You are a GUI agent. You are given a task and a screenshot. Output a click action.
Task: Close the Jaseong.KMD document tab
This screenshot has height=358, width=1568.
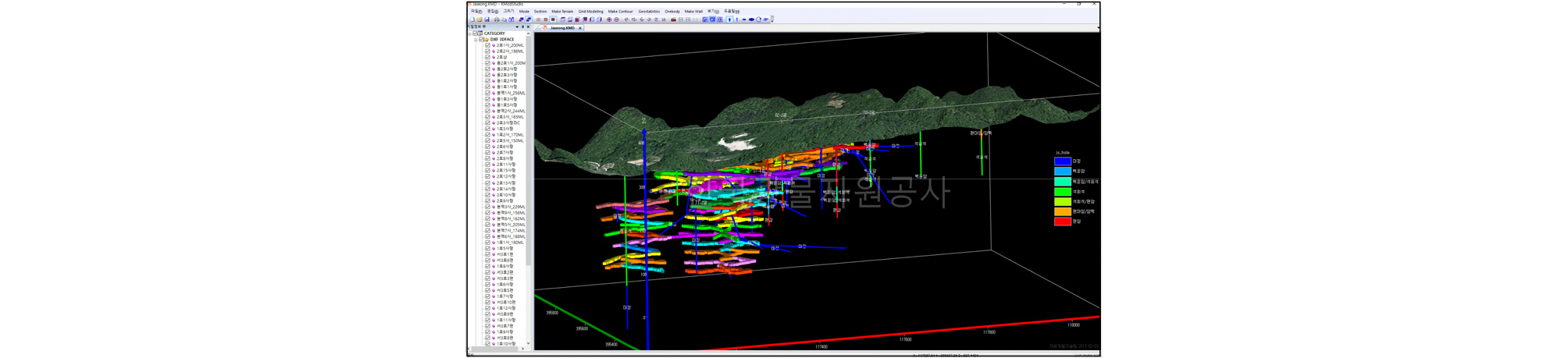(580, 28)
